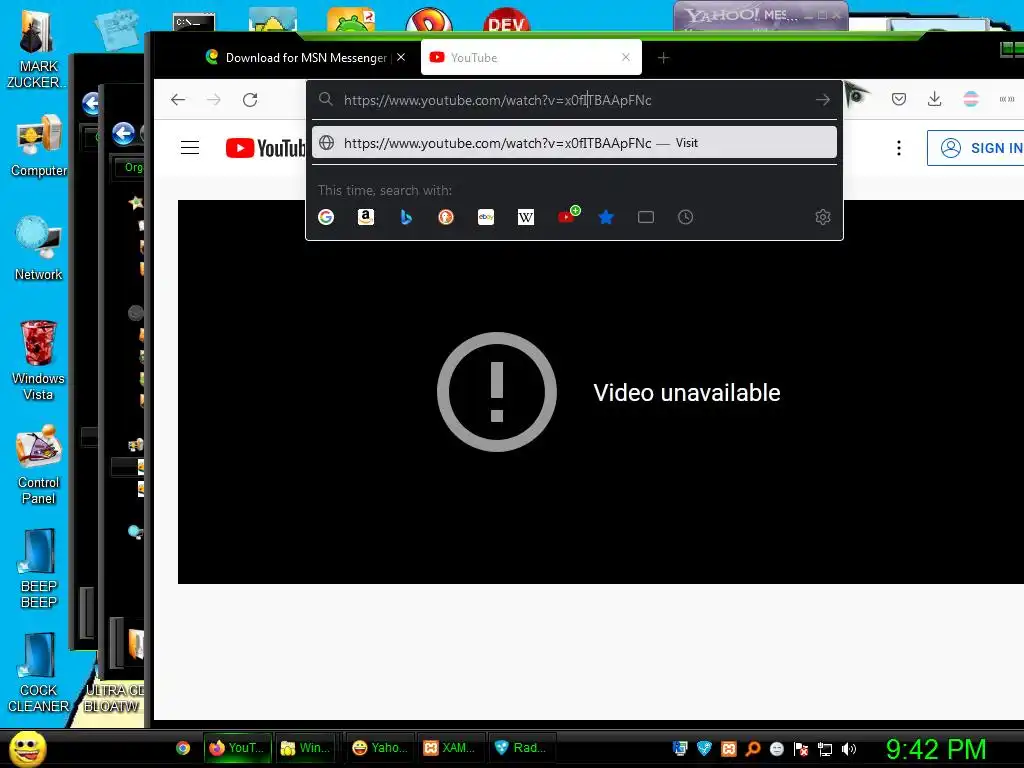Switch to Win... taskbar button

tap(305, 748)
